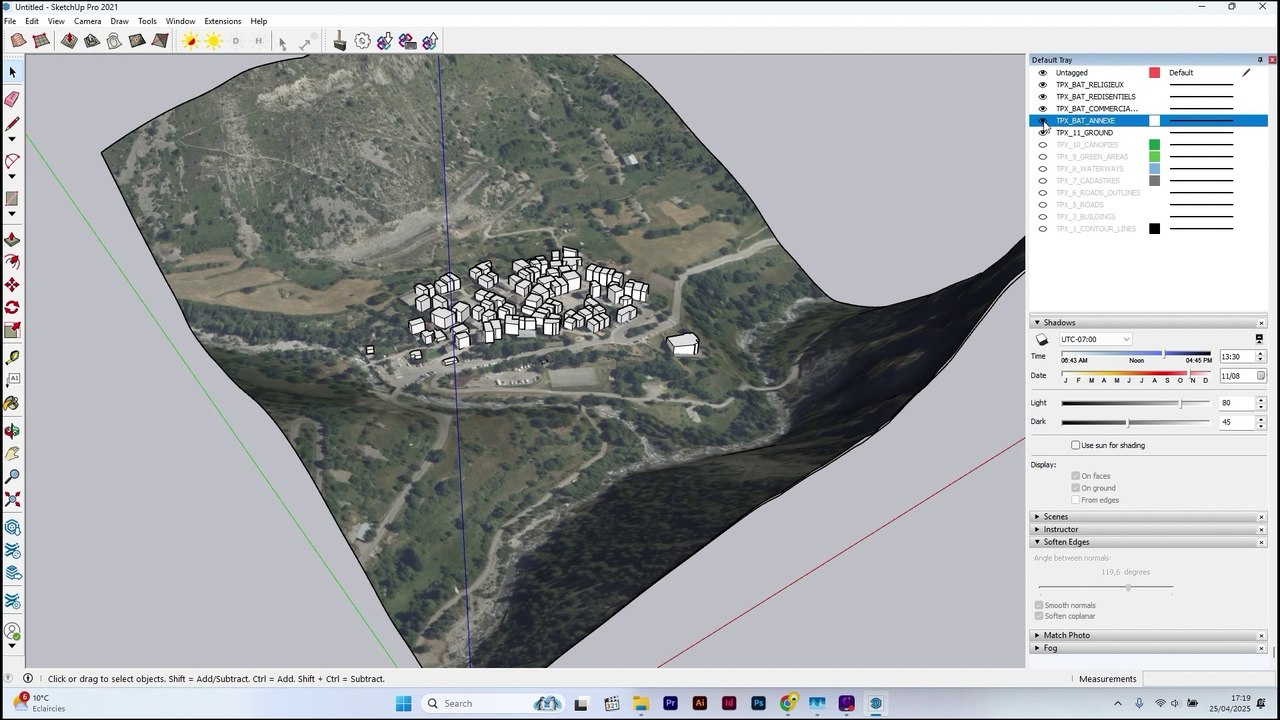Toggle the Show/Hide Shadows button
The height and width of the screenshot is (720, 1280).
pyautogui.click(x=1042, y=340)
